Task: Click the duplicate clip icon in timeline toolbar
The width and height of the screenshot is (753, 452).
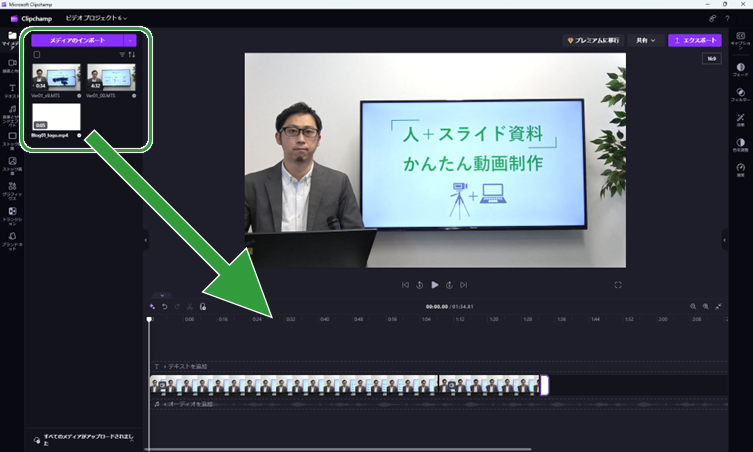Action: click(x=203, y=306)
